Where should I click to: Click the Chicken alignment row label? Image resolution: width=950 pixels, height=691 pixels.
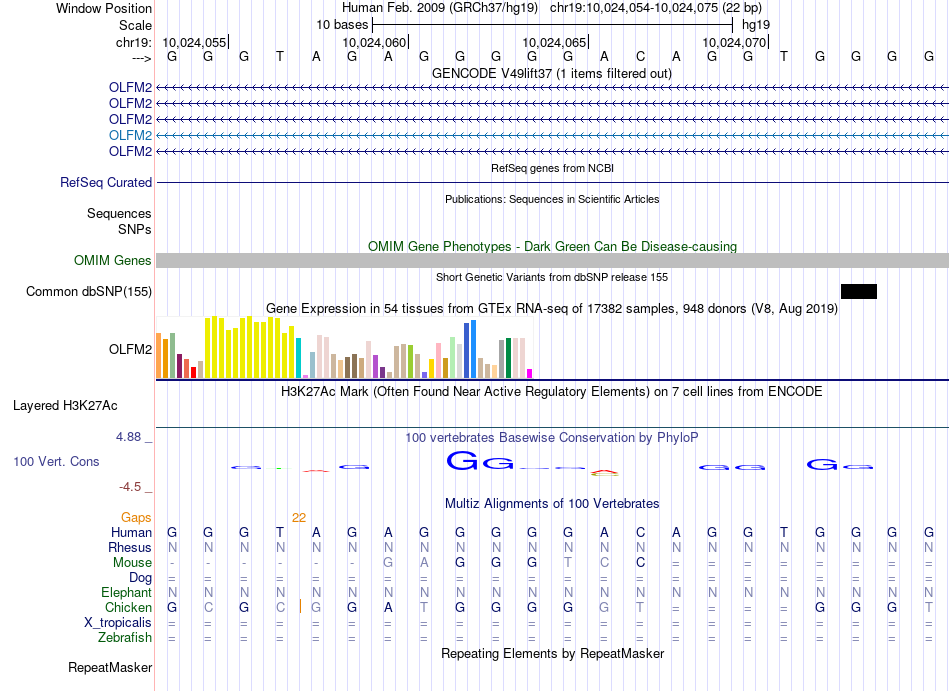pyautogui.click(x=128, y=607)
